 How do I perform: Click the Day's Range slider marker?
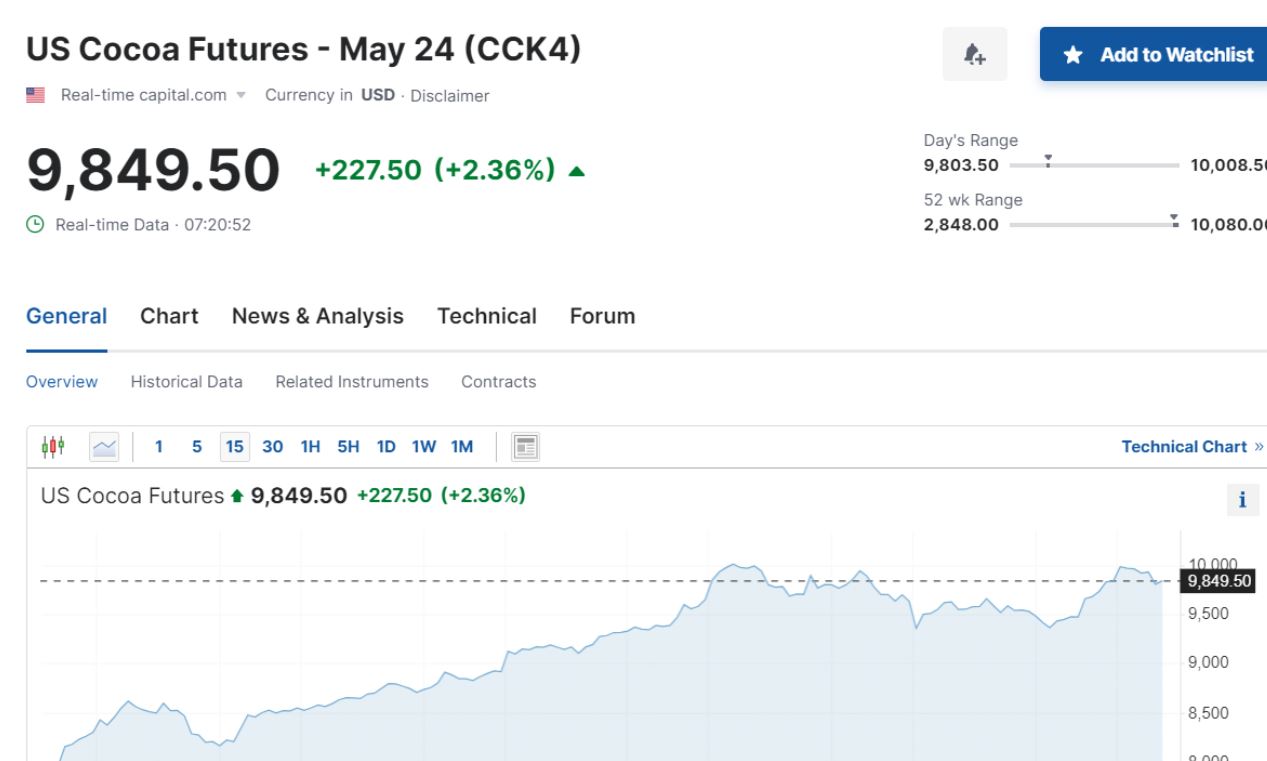[x=1047, y=160]
